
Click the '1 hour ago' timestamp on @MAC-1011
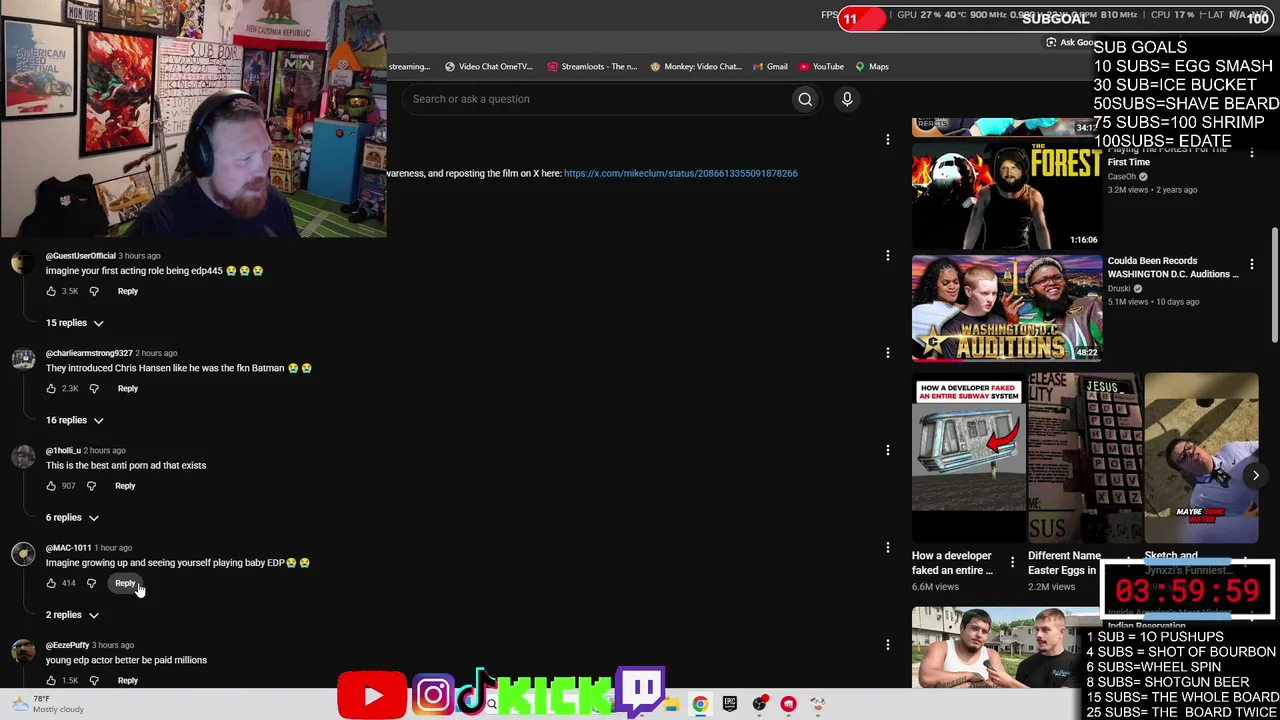pyautogui.click(x=113, y=548)
